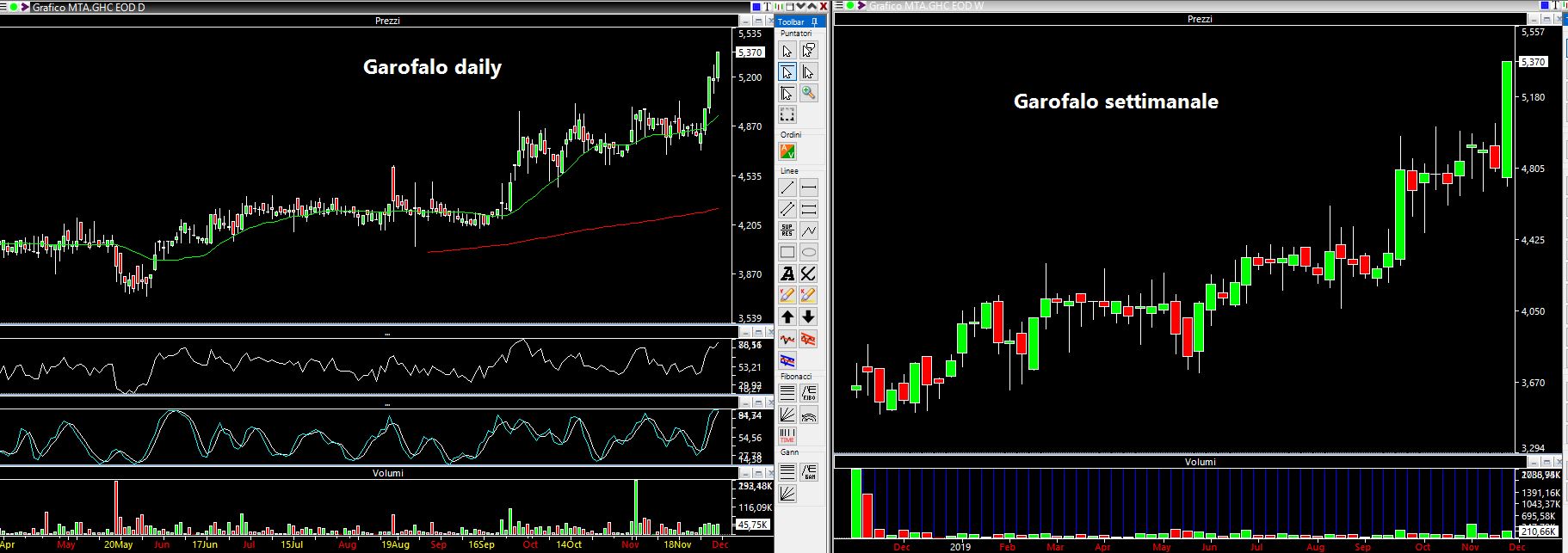Select the dashed rectangle selection tool
1568x553 pixels.
787,114
